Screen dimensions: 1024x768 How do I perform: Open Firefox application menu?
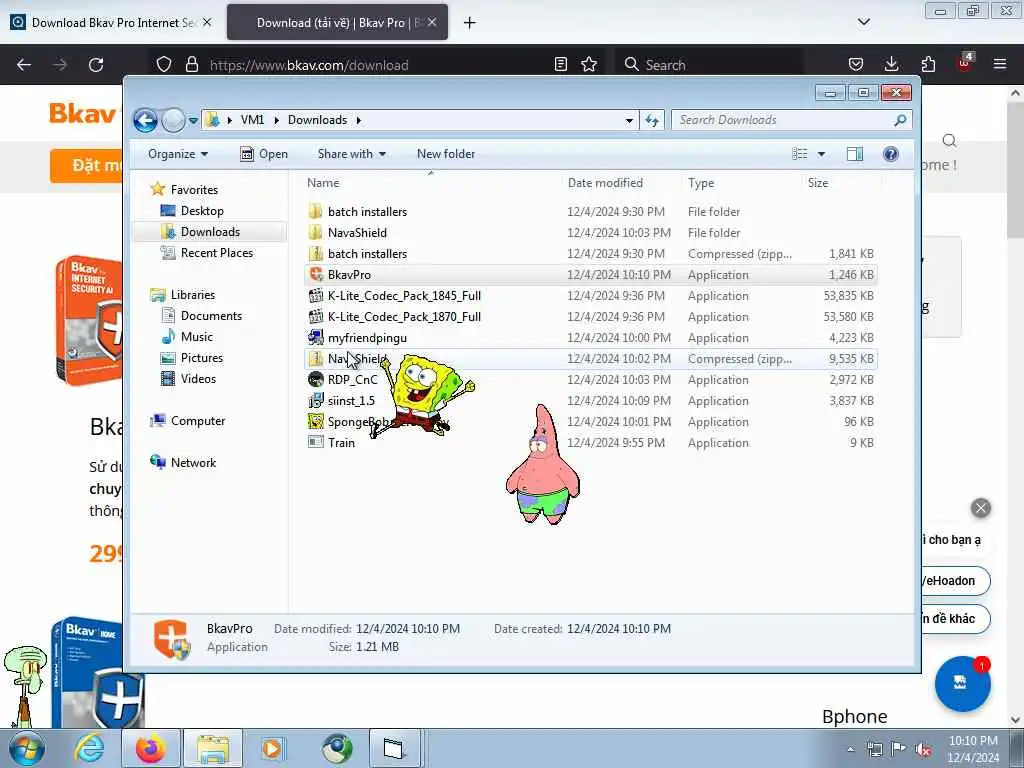coord(1000,65)
